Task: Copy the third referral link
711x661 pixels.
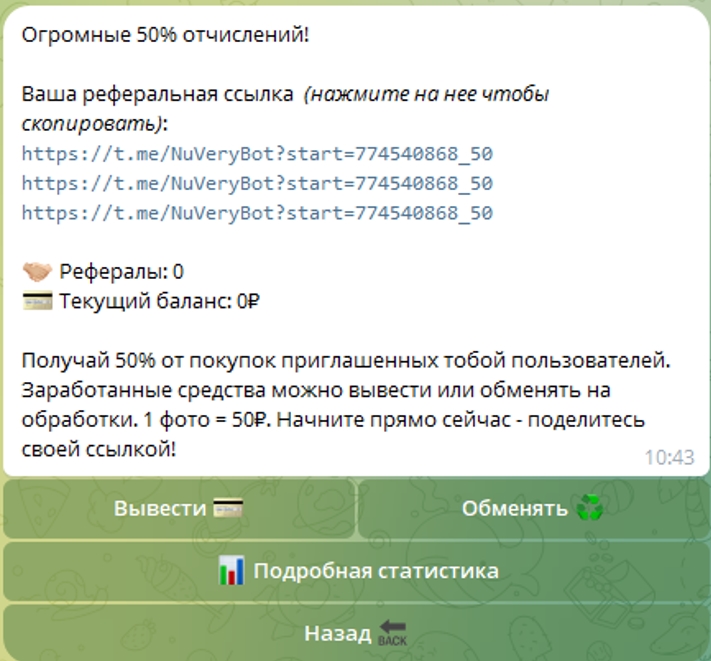Action: click(x=257, y=213)
